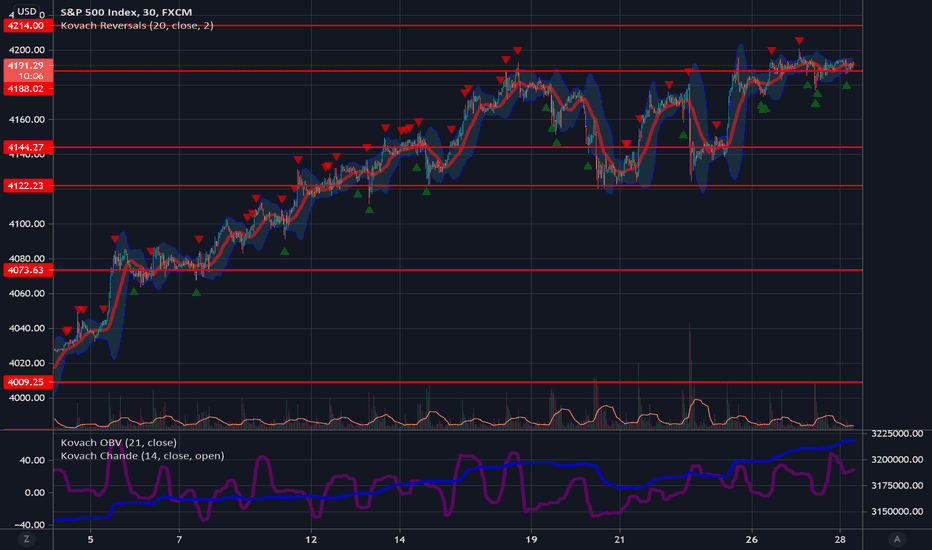The height and width of the screenshot is (550, 932).
Task: Click the 3225000.00 OBV axis value
Action: (897, 433)
